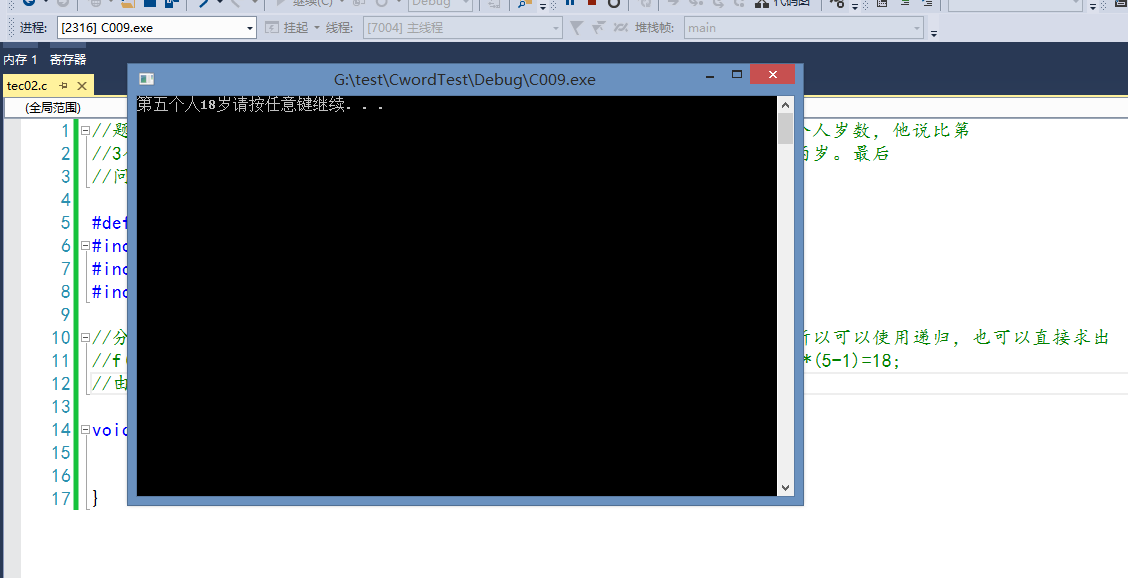Maximize the C009.exe console window

coord(737,74)
